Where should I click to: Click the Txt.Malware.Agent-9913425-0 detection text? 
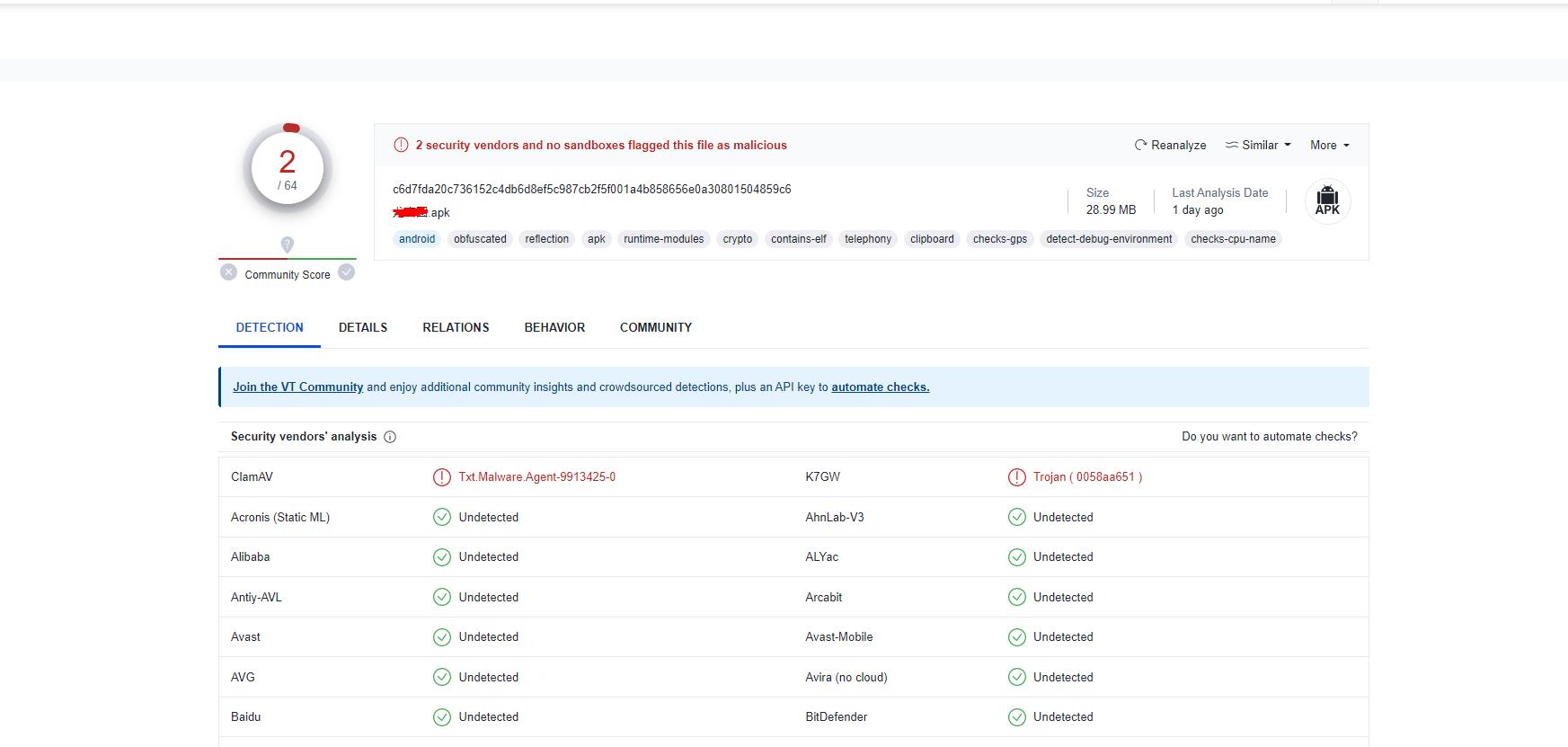pos(537,477)
